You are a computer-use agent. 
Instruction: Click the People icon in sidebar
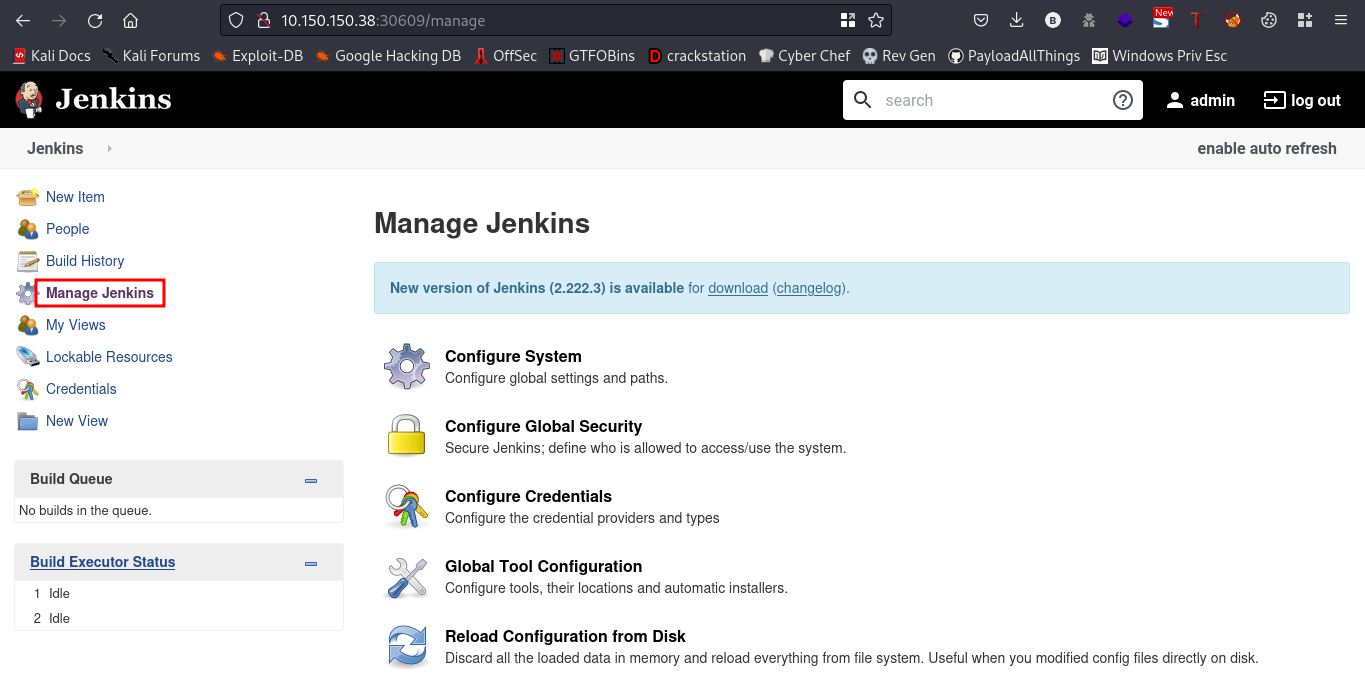click(x=28, y=229)
